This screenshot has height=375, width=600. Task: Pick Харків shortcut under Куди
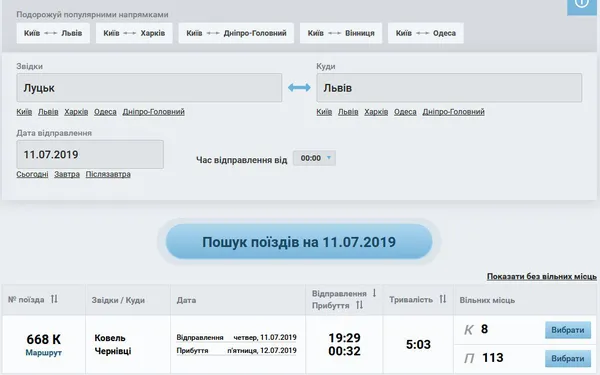pos(376,112)
